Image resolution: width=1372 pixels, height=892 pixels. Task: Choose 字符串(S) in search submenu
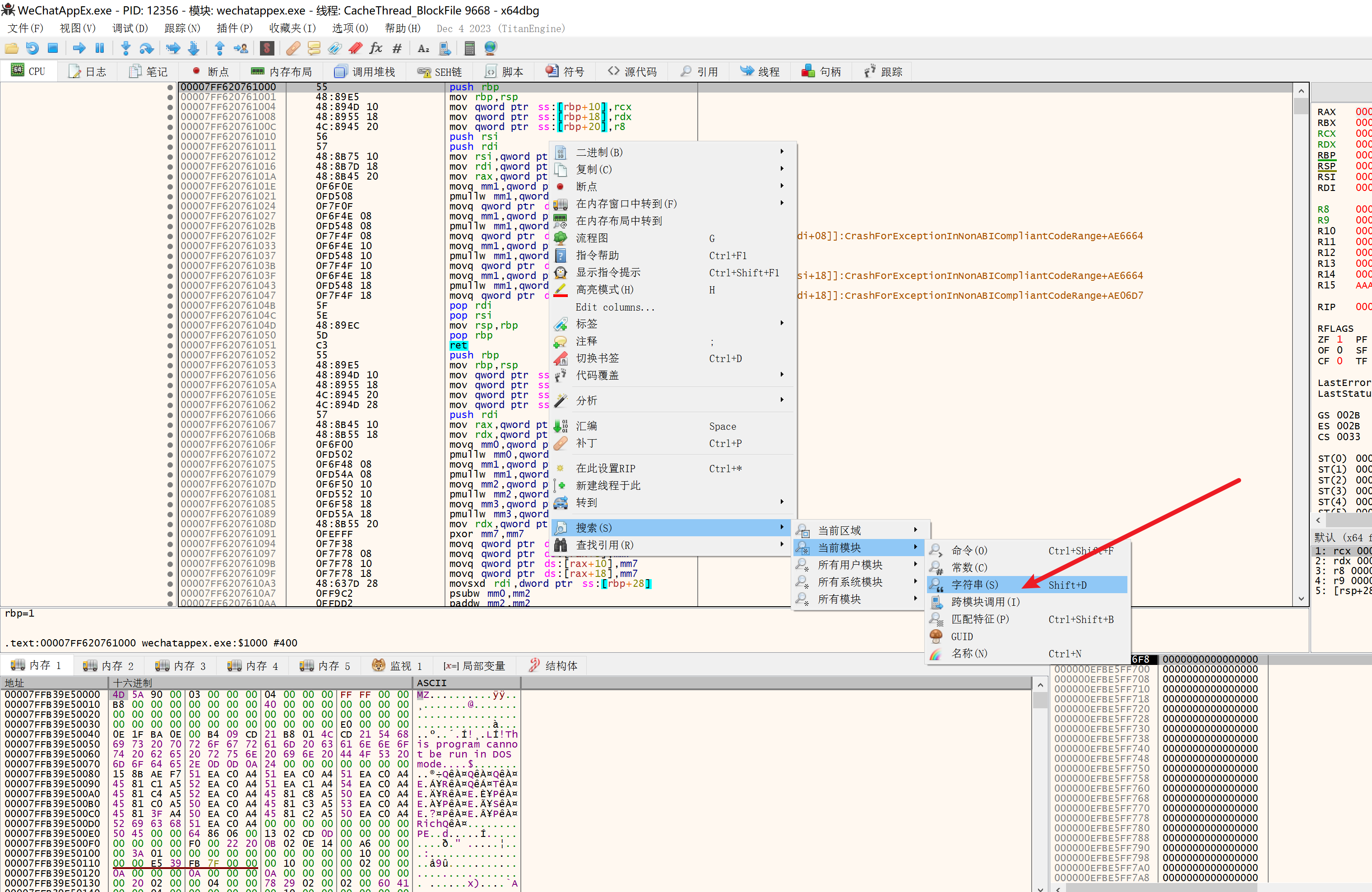tap(1027, 585)
